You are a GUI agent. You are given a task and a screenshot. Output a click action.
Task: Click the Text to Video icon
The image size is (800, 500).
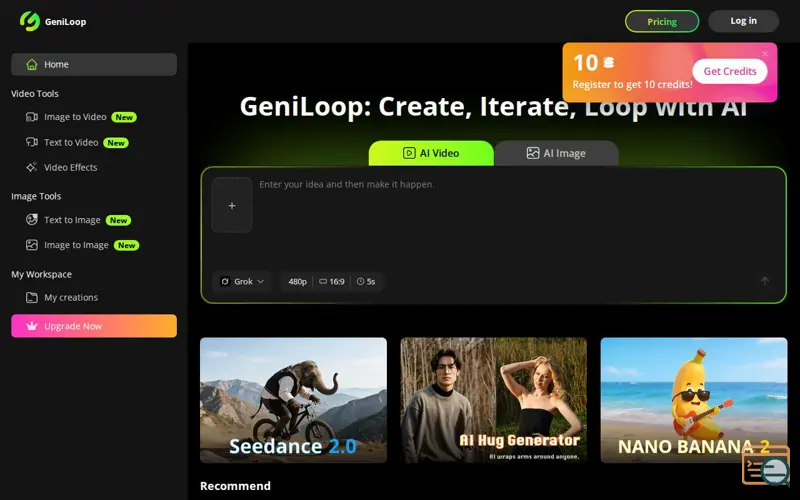(x=32, y=142)
